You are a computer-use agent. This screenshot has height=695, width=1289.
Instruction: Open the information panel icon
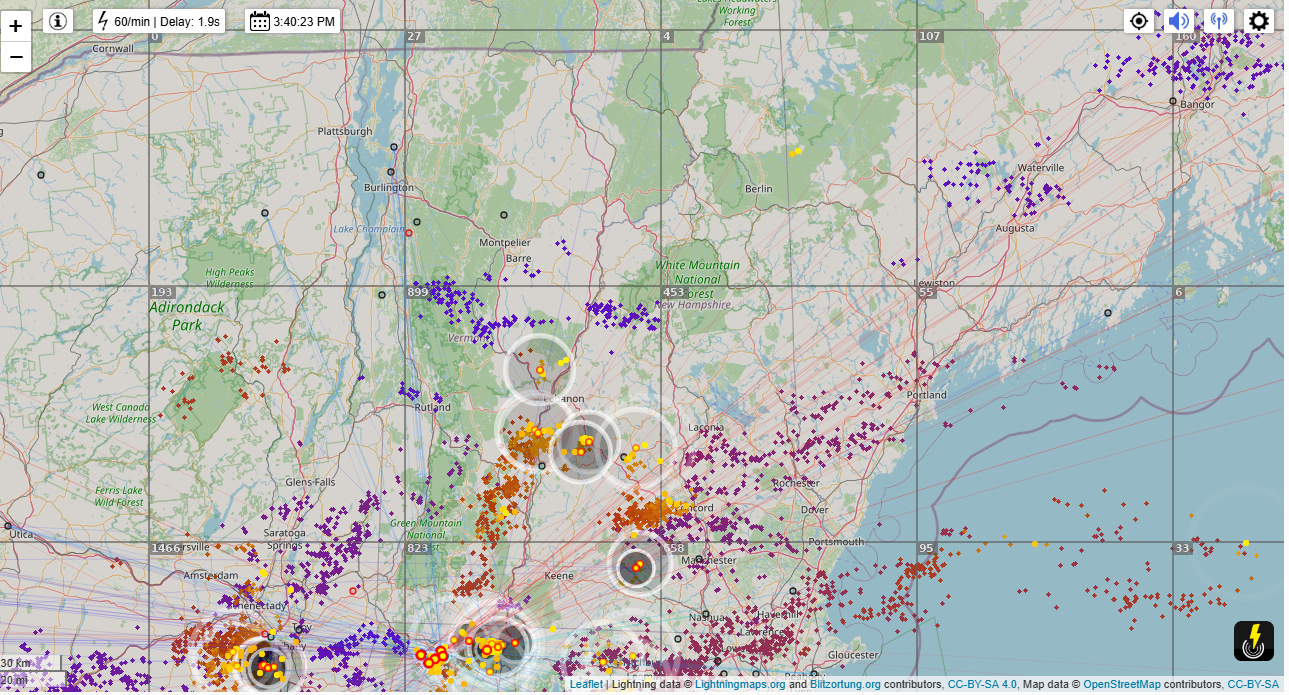(58, 21)
